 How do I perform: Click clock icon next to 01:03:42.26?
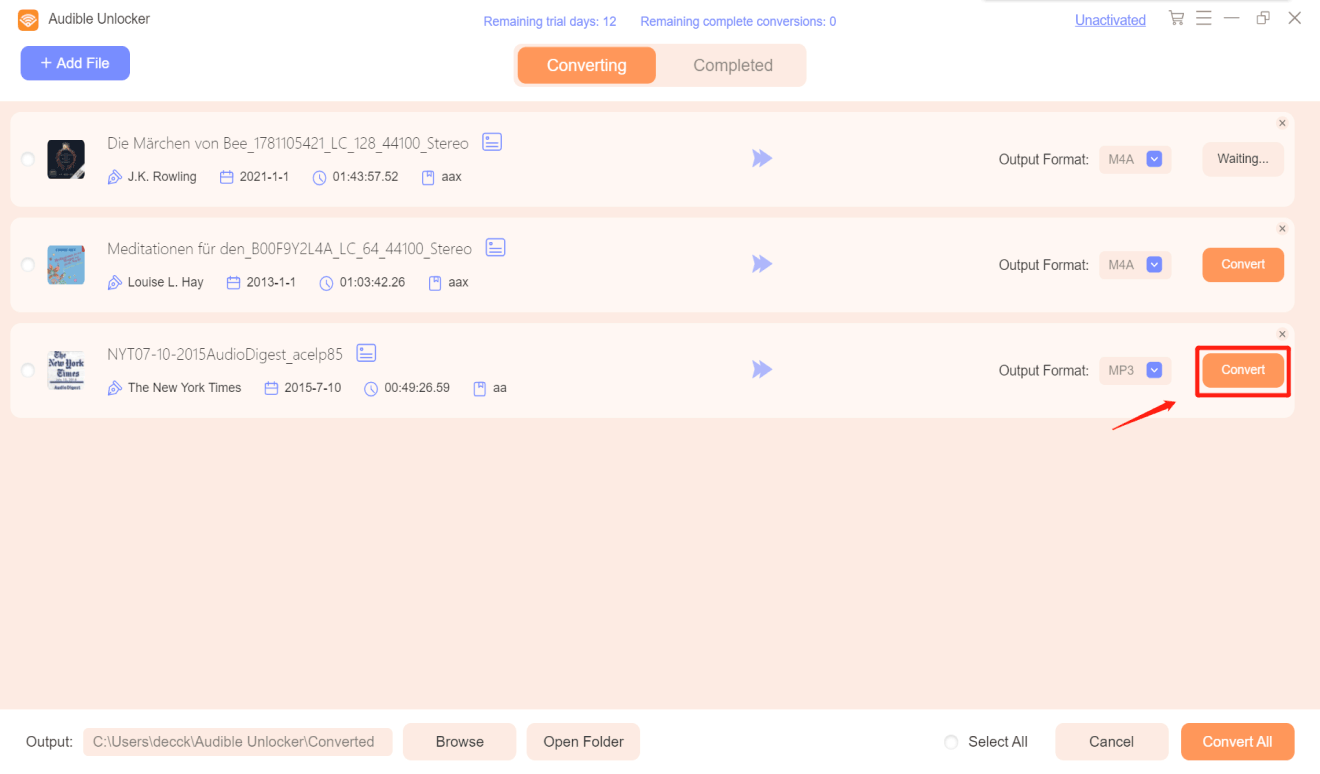click(326, 283)
